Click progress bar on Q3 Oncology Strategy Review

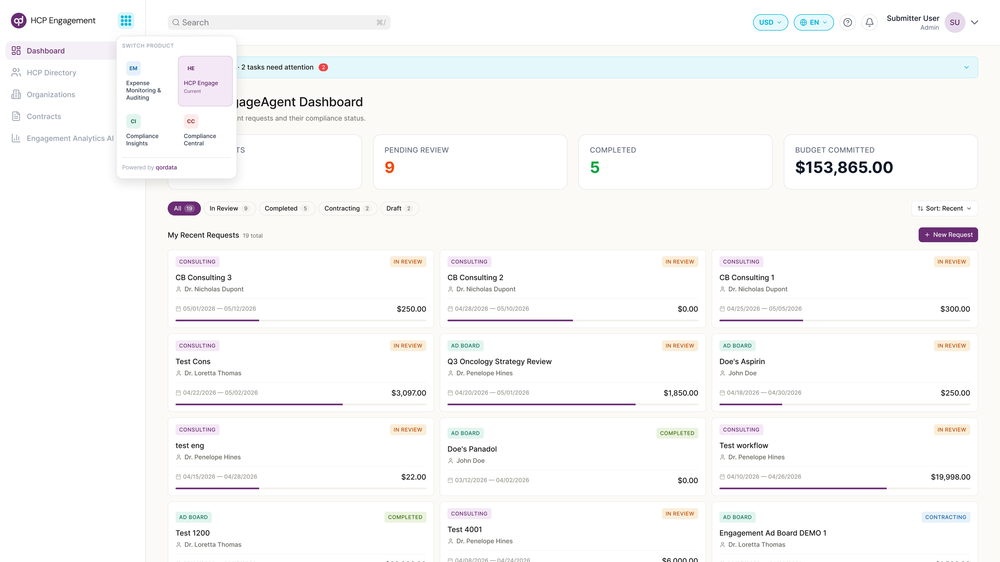tap(573, 404)
